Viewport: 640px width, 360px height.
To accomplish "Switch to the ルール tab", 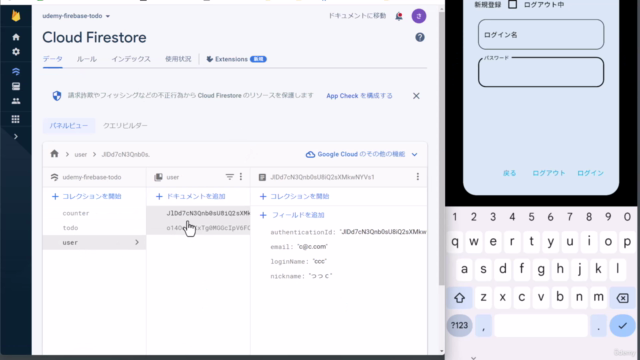I will (87, 59).
